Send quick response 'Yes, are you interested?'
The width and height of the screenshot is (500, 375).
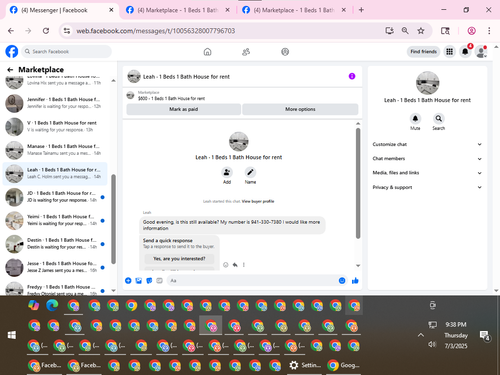coord(179,259)
